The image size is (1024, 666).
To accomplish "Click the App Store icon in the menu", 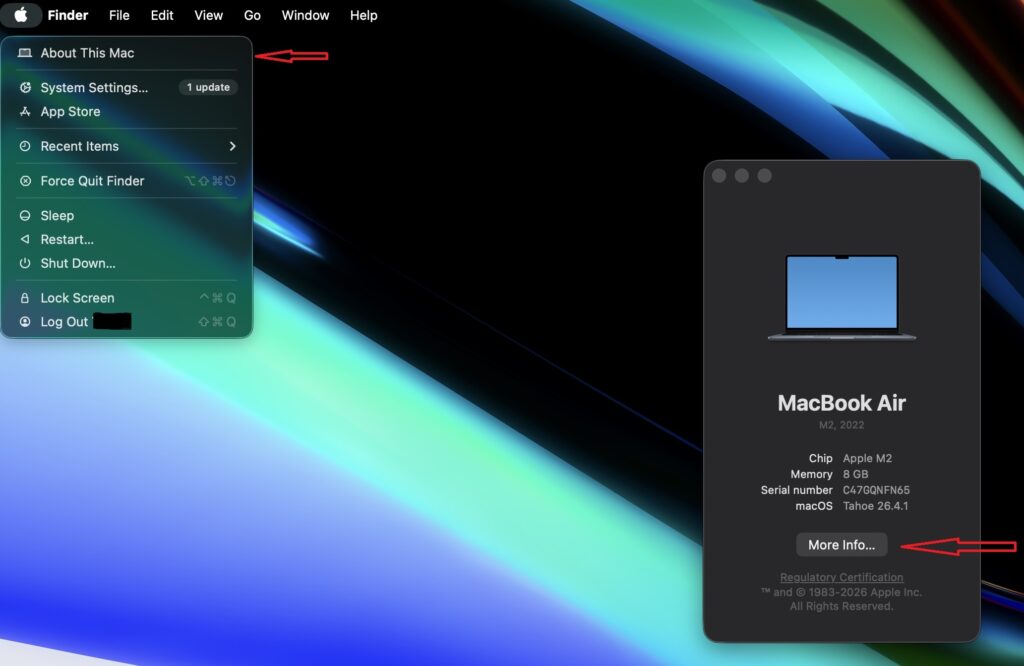I will pyautogui.click(x=25, y=112).
